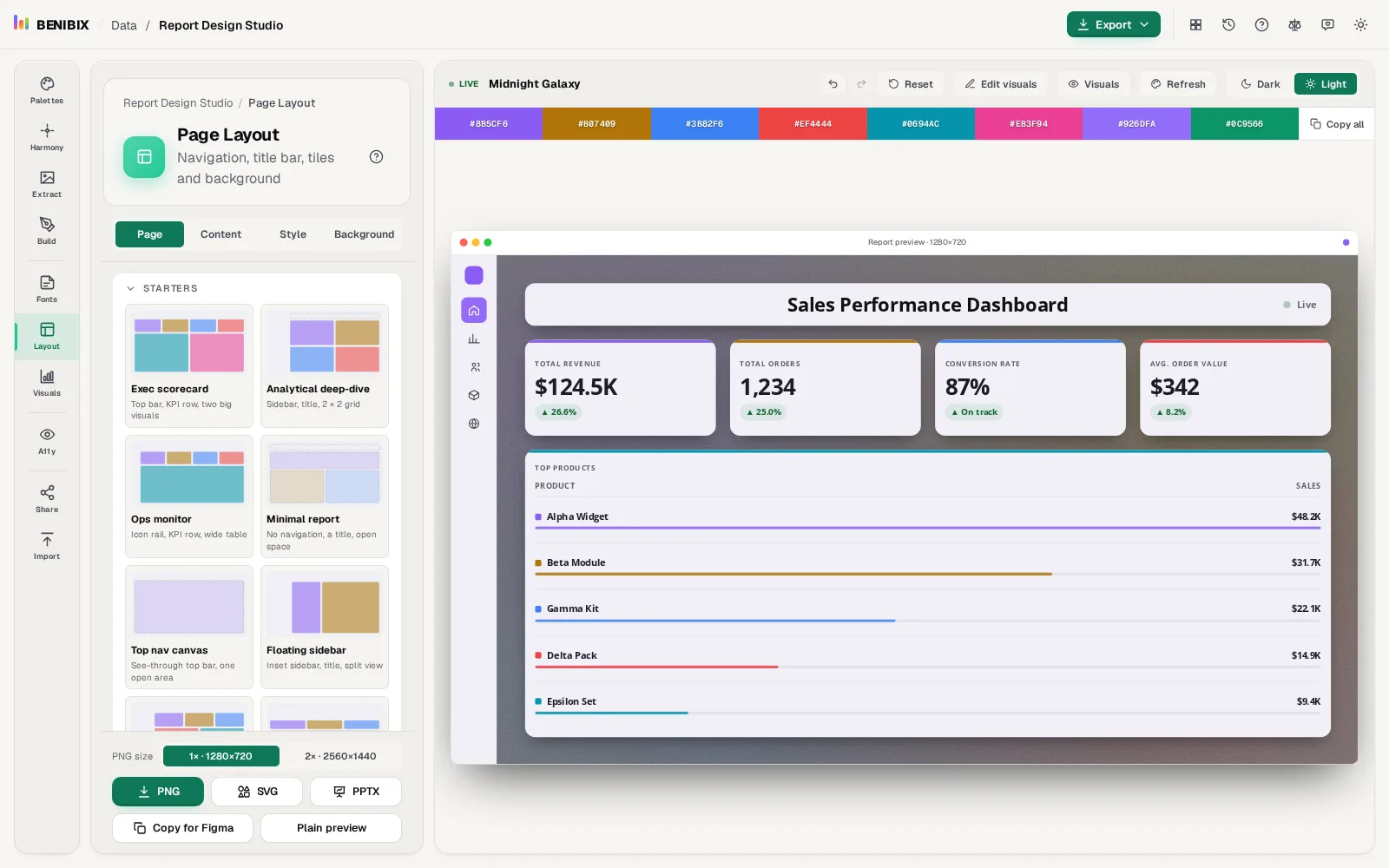Screen dimensions: 1389x868
Task: Toggle the app theme sun icon
Action: (x=1360, y=25)
